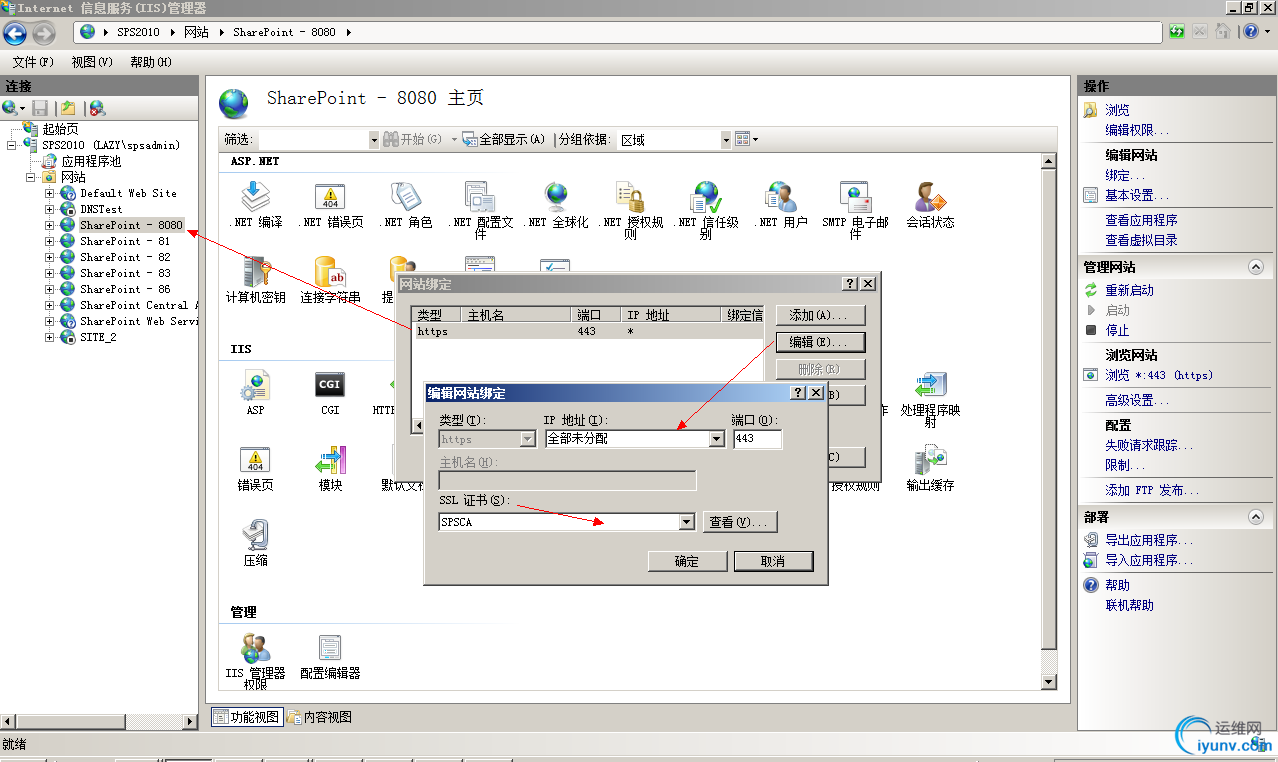Open the 视图(V) menu

[x=92, y=62]
